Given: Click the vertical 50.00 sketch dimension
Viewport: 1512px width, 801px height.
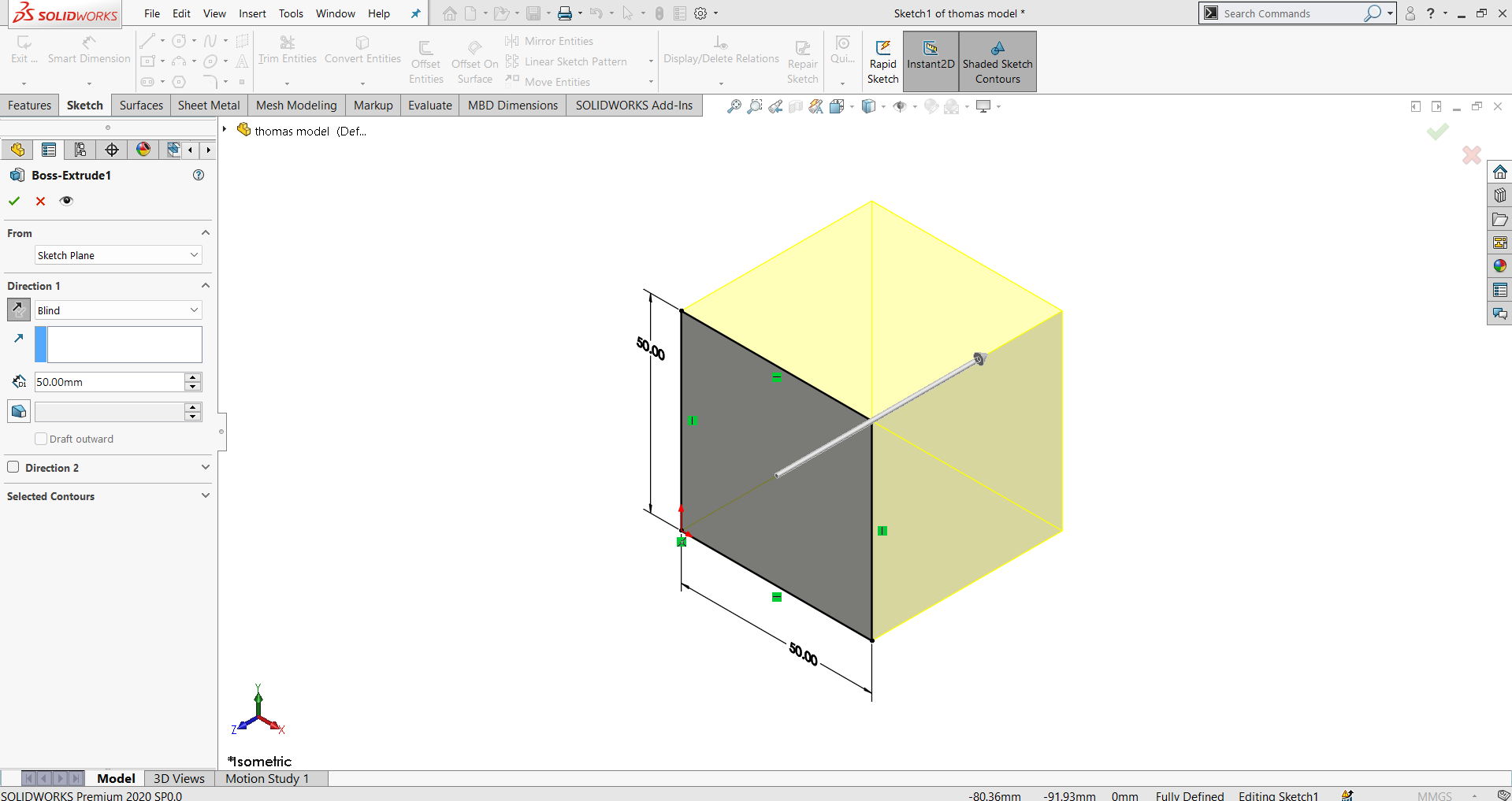Looking at the screenshot, I should pyautogui.click(x=651, y=348).
